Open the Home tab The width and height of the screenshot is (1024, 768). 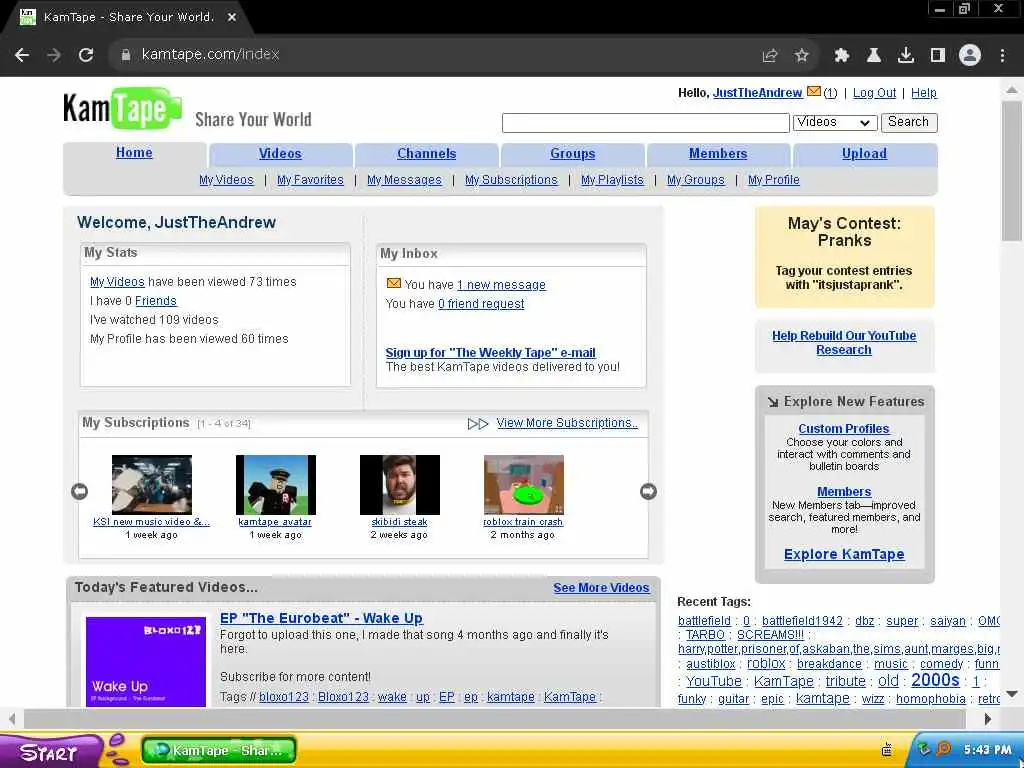pos(134,153)
